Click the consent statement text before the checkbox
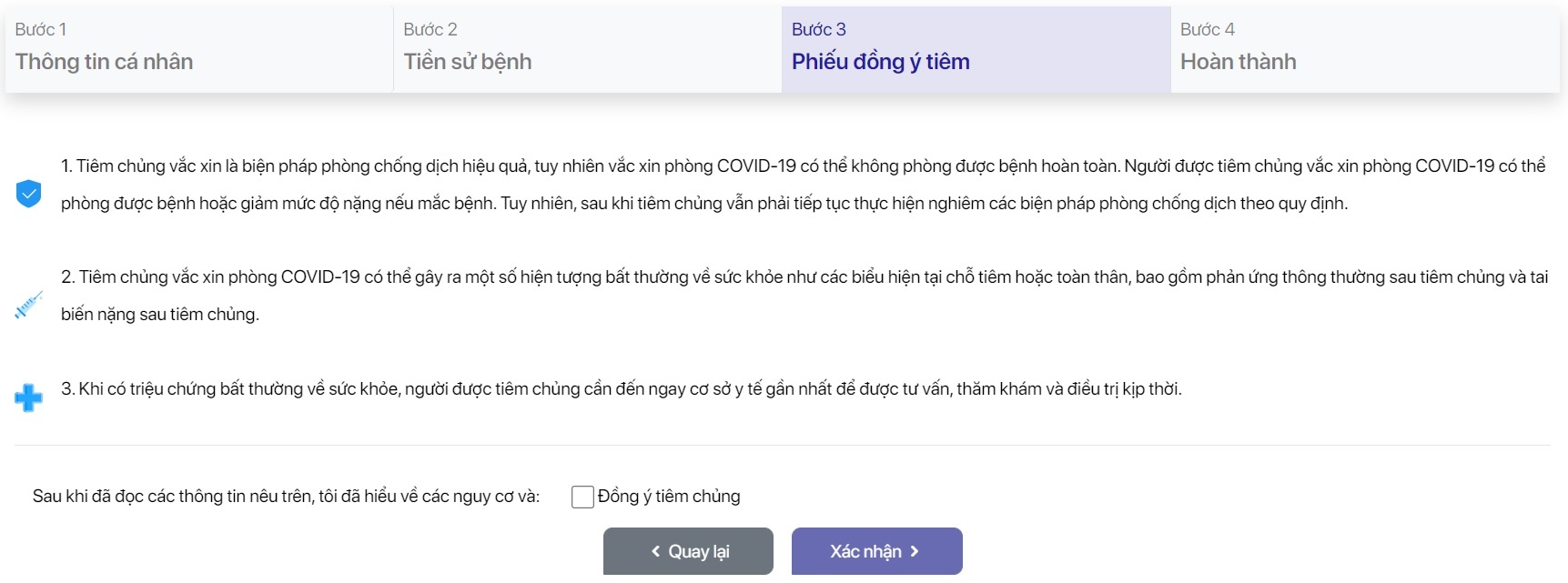The image size is (1568, 583). coord(286,495)
